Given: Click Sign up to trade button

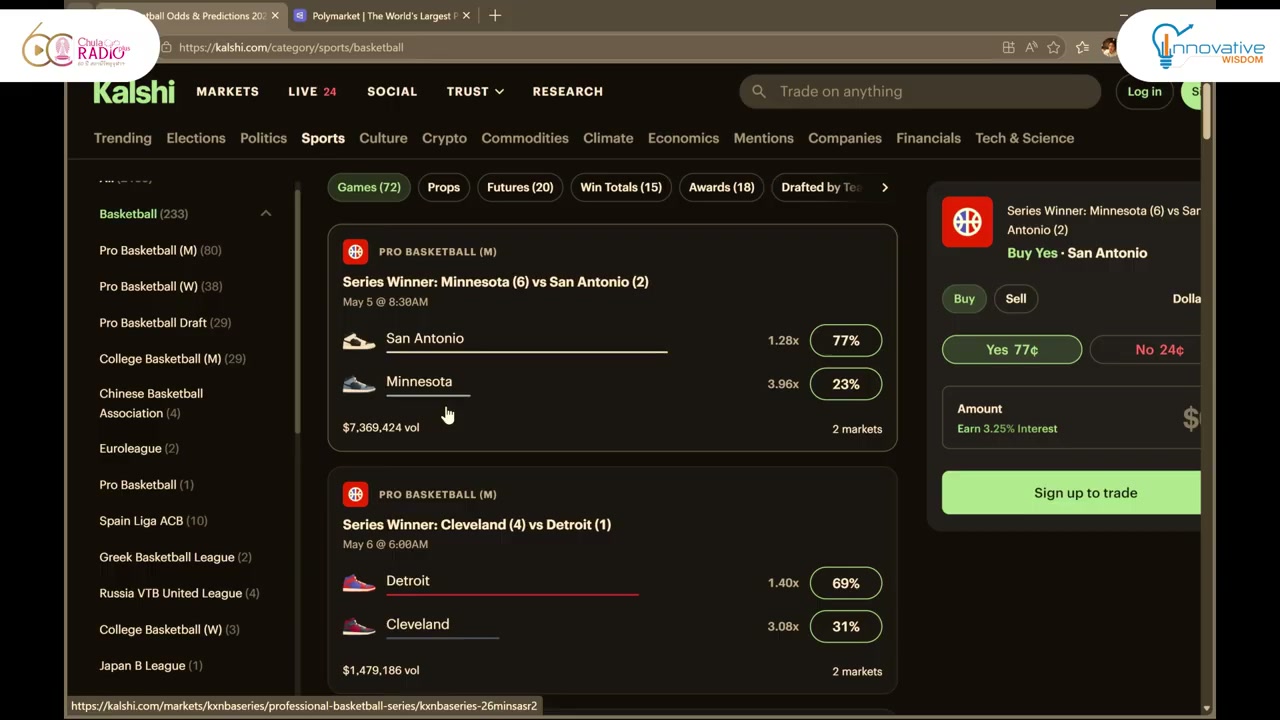Looking at the screenshot, I should click(1072, 493).
